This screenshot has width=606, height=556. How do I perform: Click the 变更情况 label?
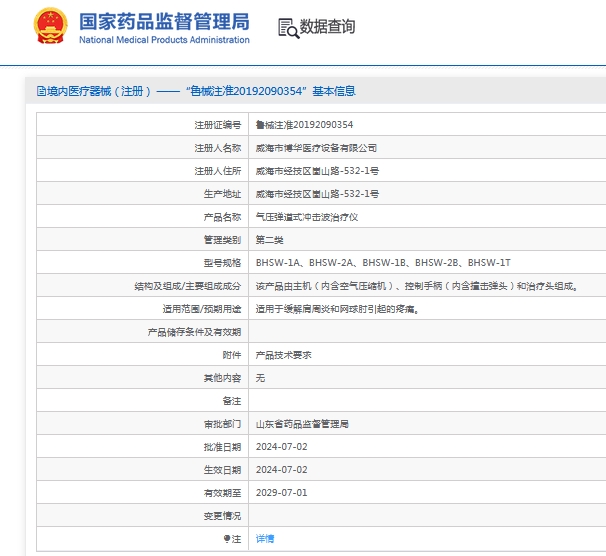pos(222,516)
